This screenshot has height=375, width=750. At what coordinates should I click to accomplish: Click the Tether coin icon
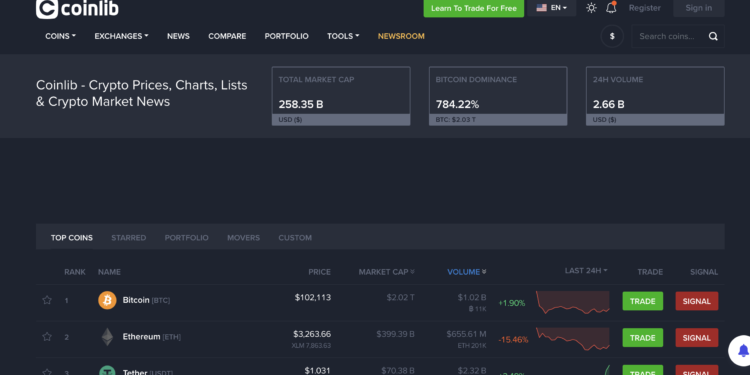click(107, 370)
